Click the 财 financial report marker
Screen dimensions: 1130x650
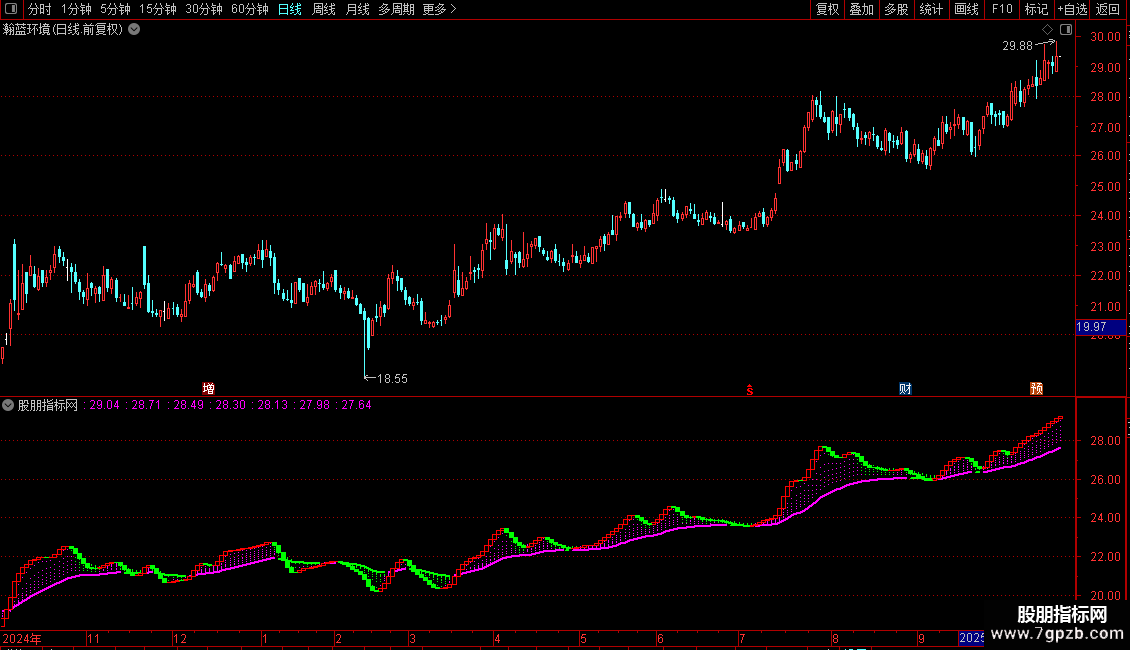click(x=905, y=388)
